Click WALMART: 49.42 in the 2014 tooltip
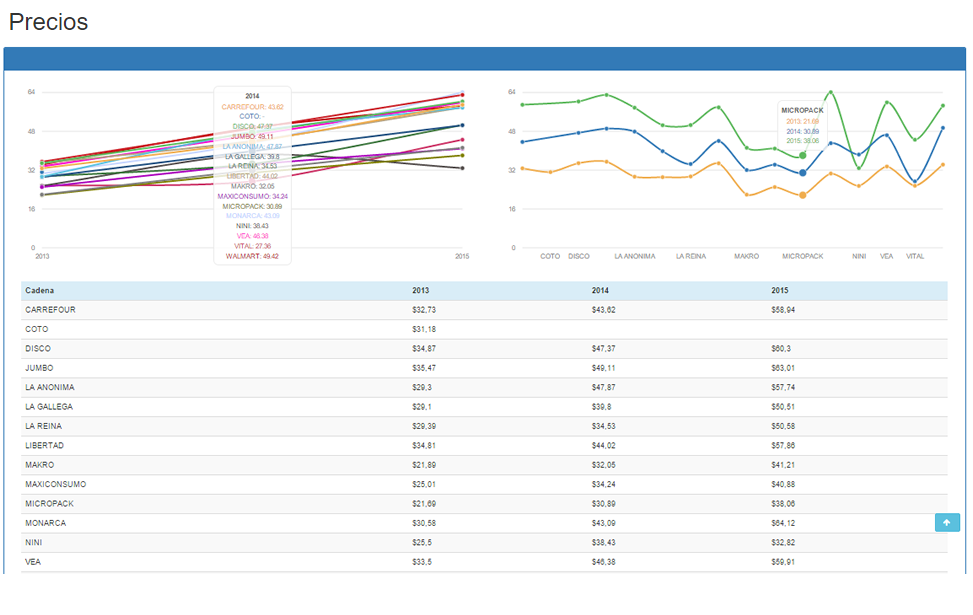This screenshot has height=615, width=973. [x=252, y=256]
